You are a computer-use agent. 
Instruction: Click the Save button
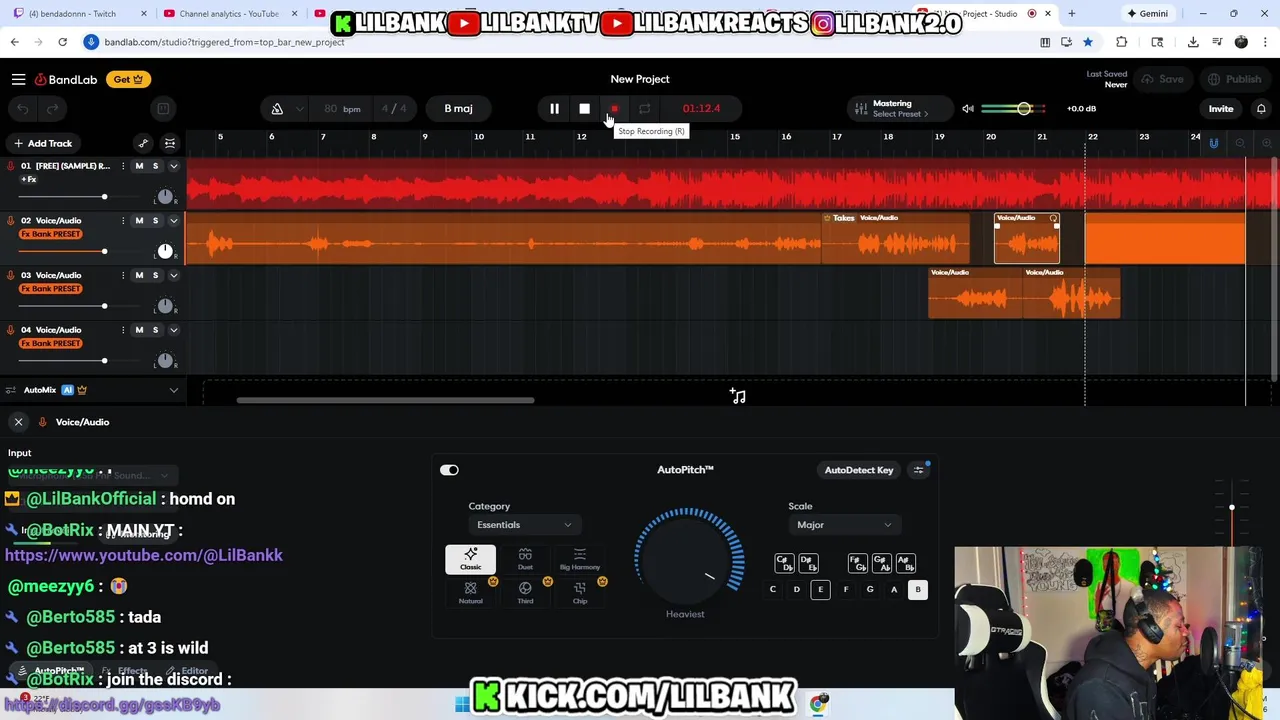(x=1163, y=79)
